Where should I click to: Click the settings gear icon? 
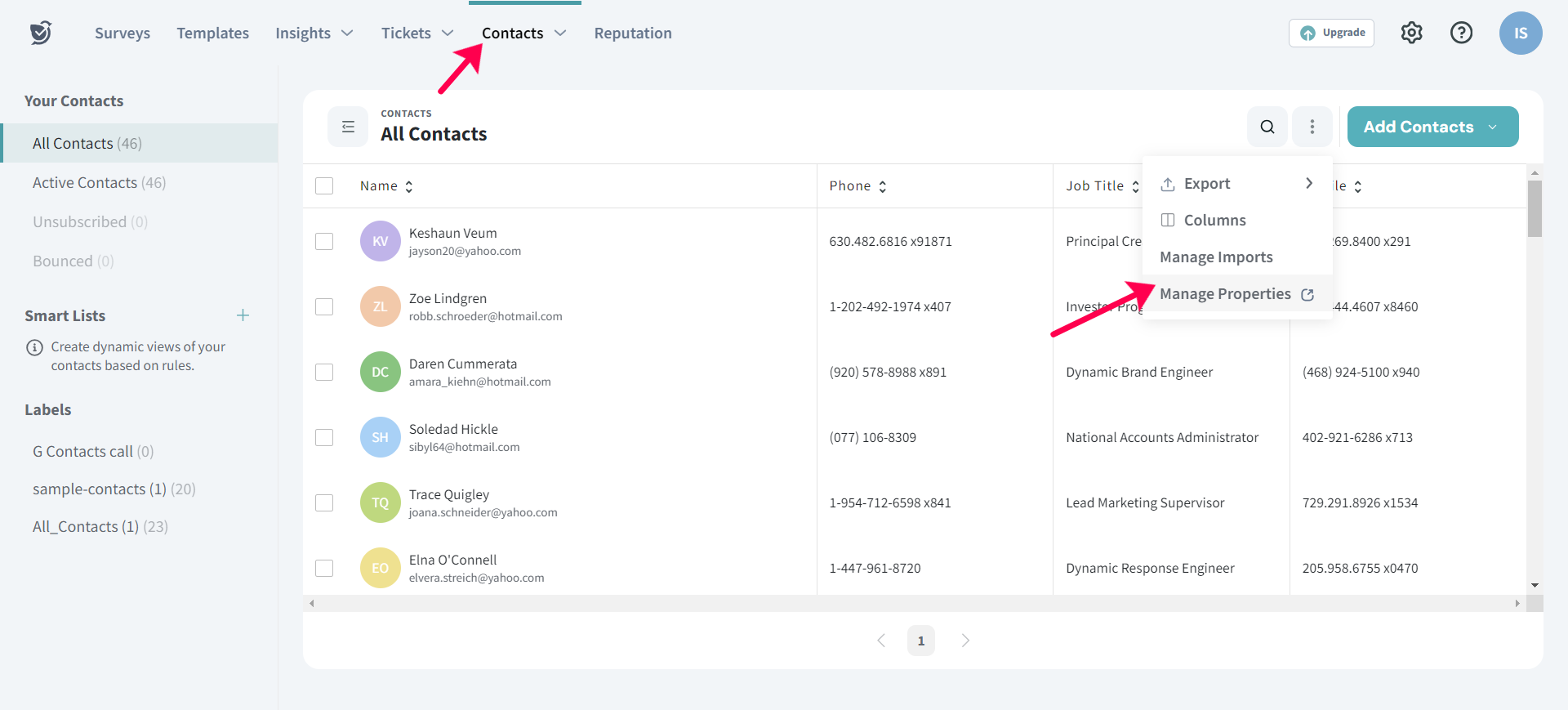click(1411, 33)
